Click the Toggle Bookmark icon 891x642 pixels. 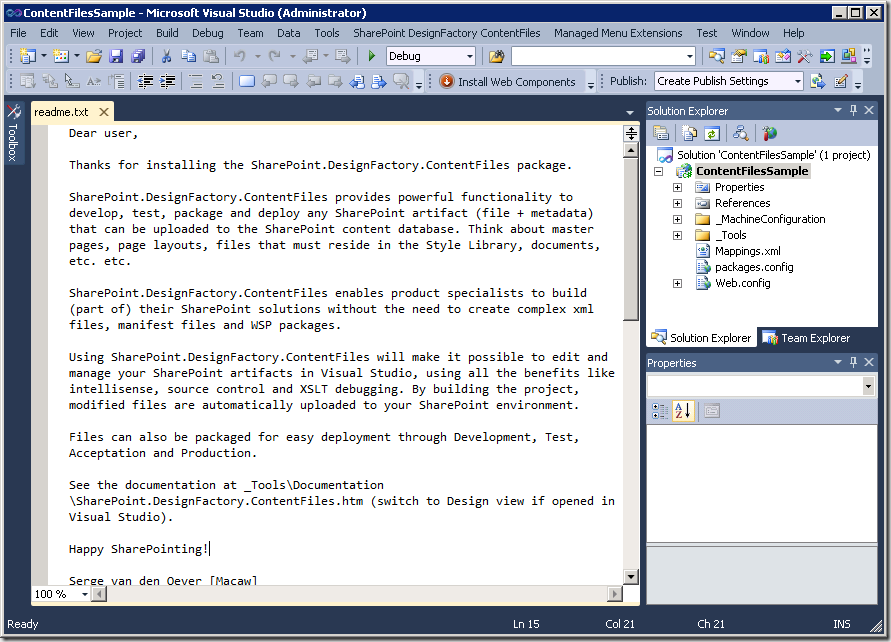click(247, 81)
